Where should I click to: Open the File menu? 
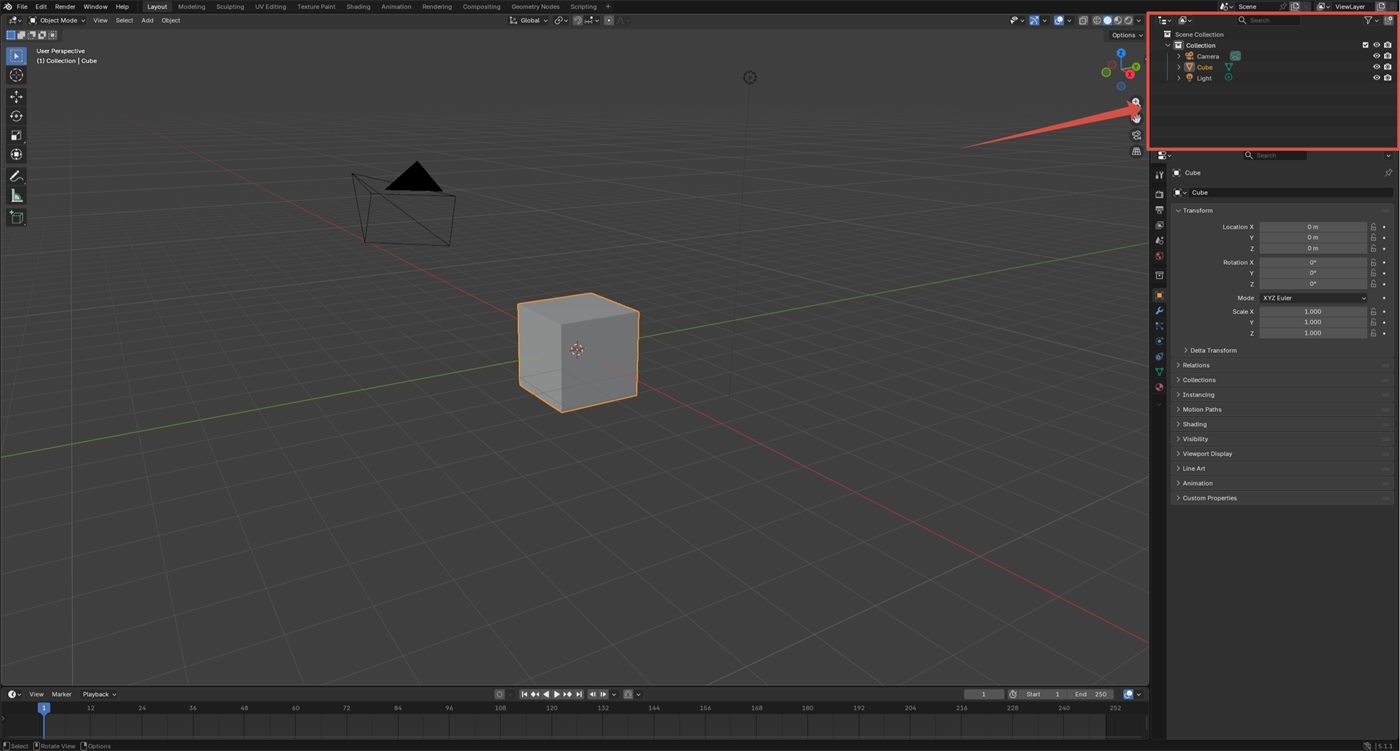pyautogui.click(x=22, y=6)
